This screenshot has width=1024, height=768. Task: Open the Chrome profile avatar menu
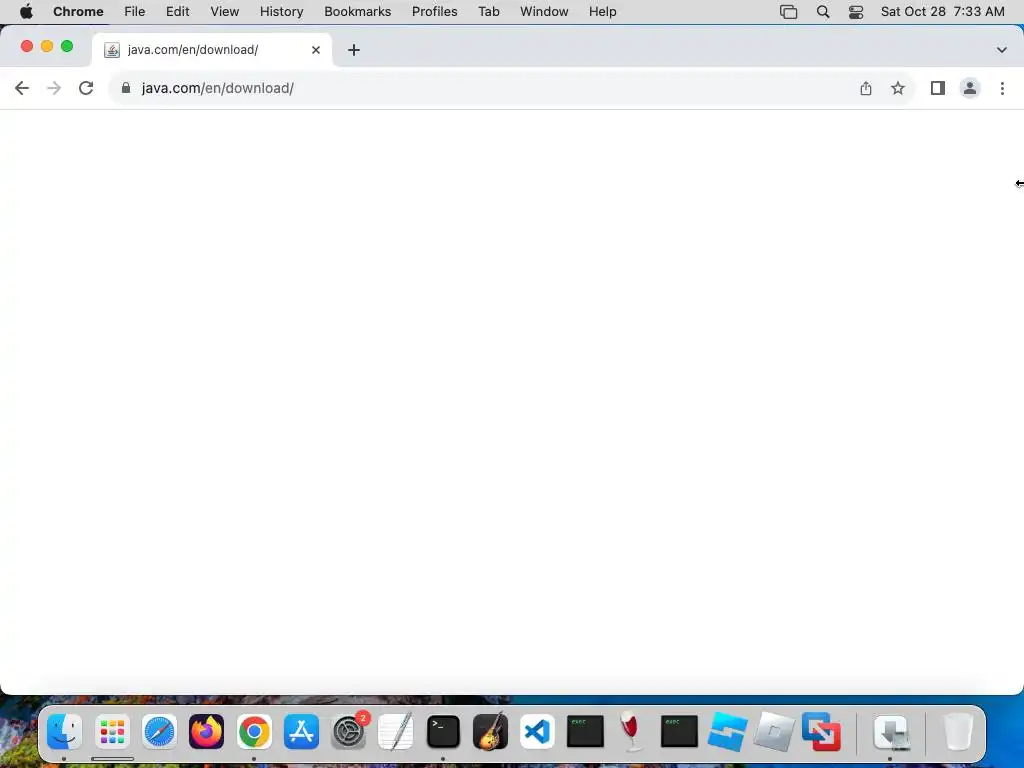click(x=970, y=88)
